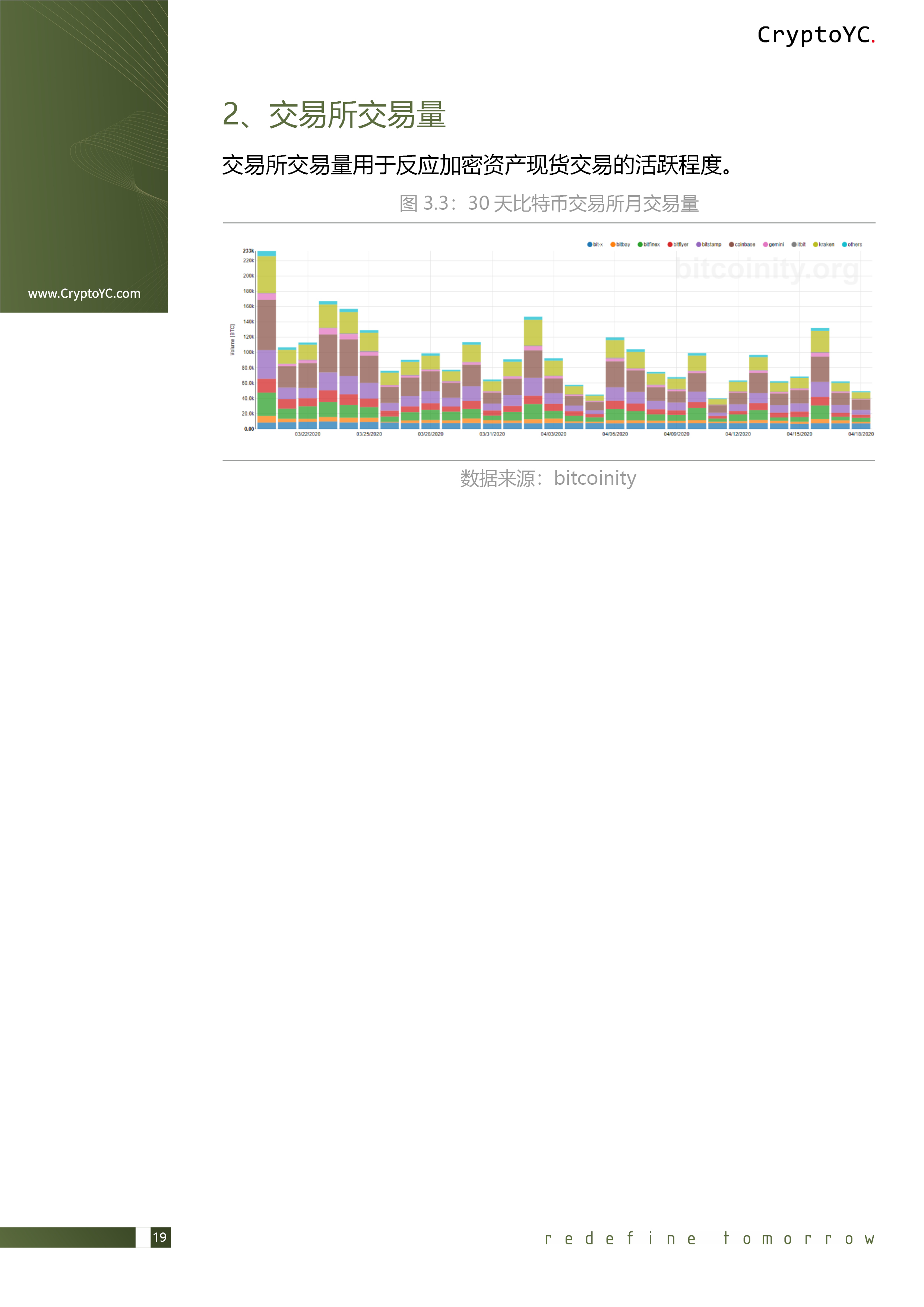Toggle the coinbase legend entry
924x1307 pixels.
click(742, 244)
